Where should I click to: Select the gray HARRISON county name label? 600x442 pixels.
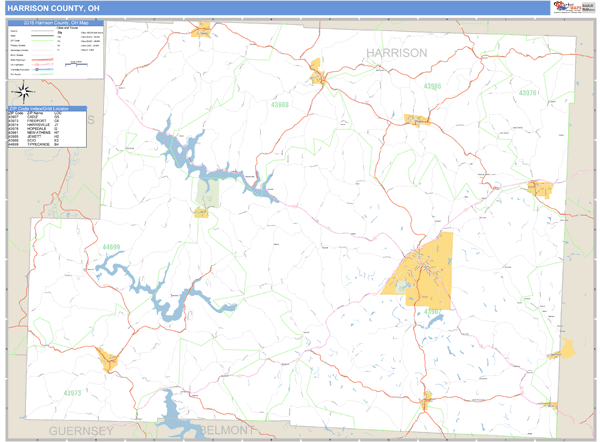click(x=396, y=52)
